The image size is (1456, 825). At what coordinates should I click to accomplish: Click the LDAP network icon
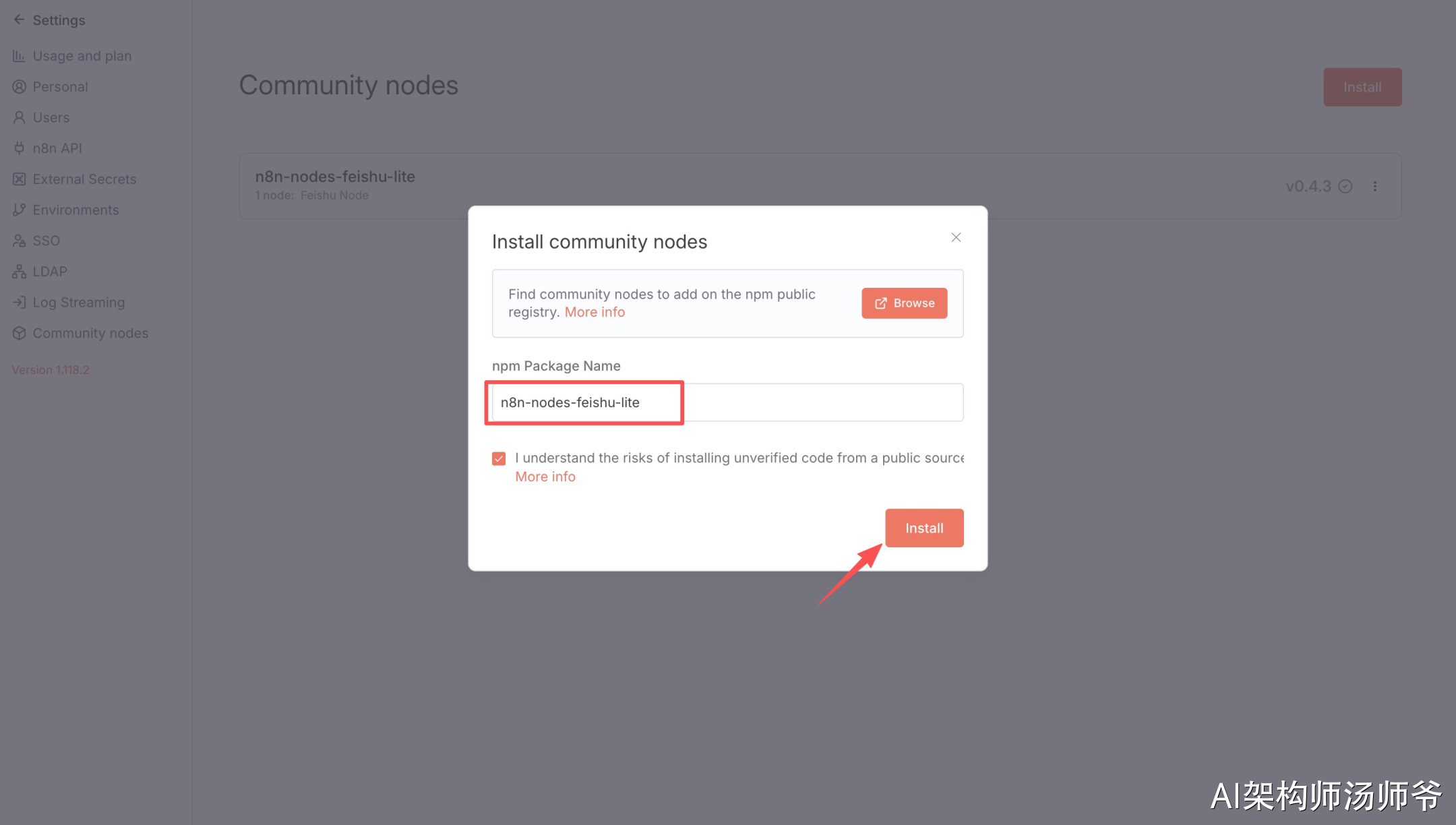pos(19,272)
